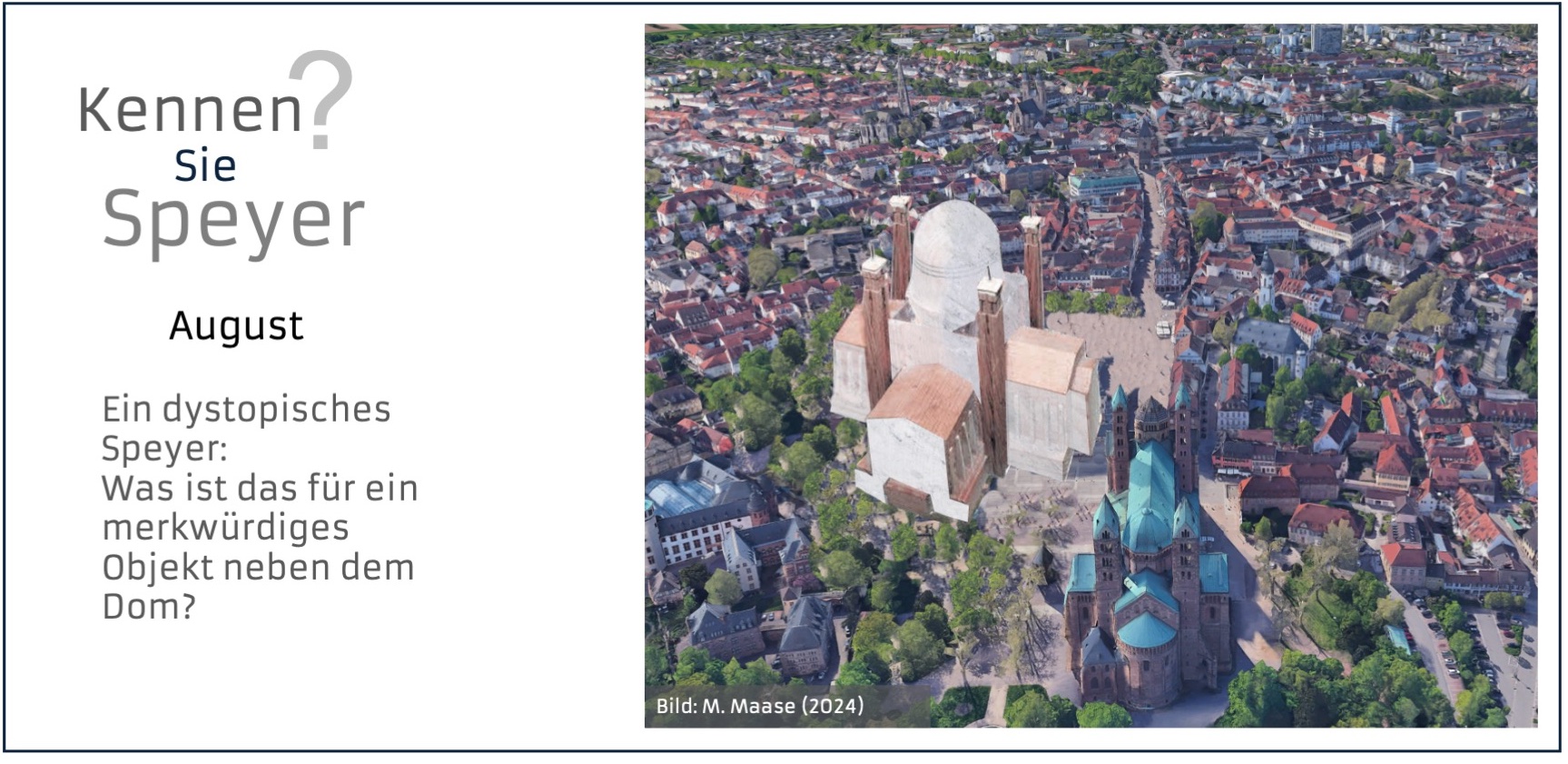Click the blue "Sie" text
The width and height of the screenshot is (1568, 764).
(205, 166)
